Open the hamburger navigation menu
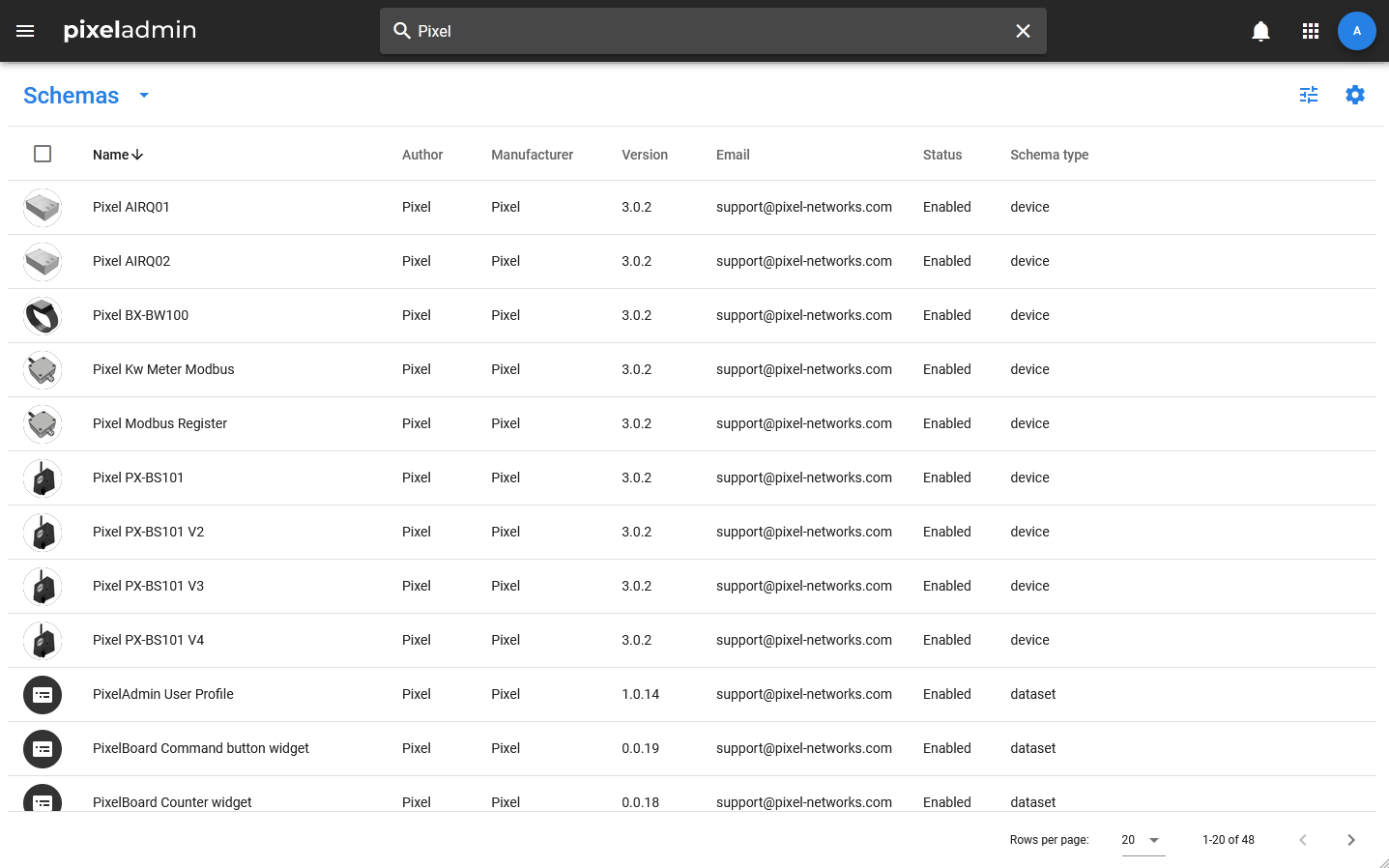The image size is (1389, 868). tap(25, 31)
